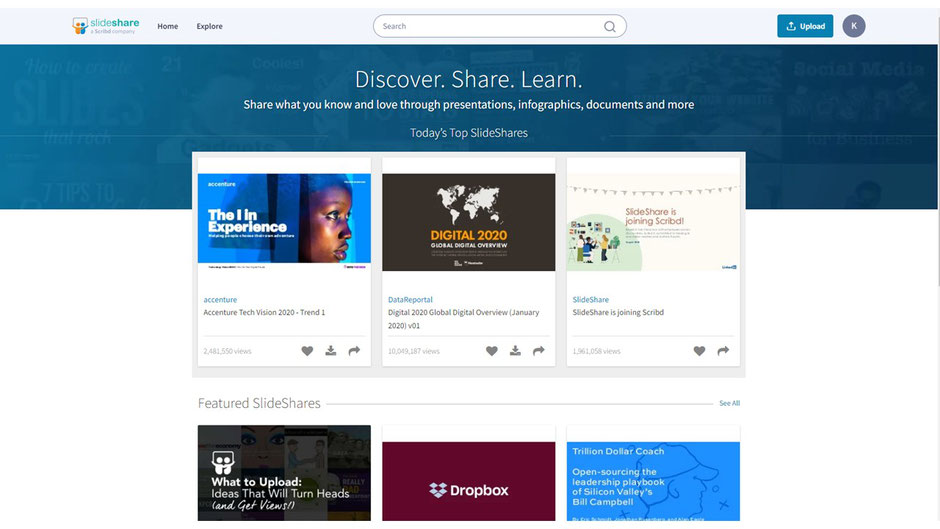Follow the See All featured link

pyautogui.click(x=730, y=403)
